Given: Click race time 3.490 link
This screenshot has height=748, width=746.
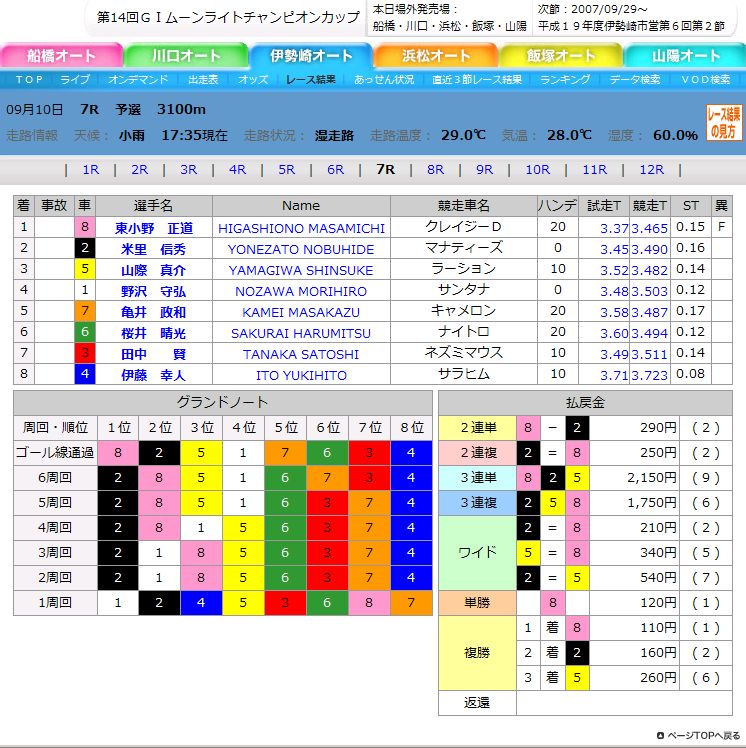Looking at the screenshot, I should (650, 249).
